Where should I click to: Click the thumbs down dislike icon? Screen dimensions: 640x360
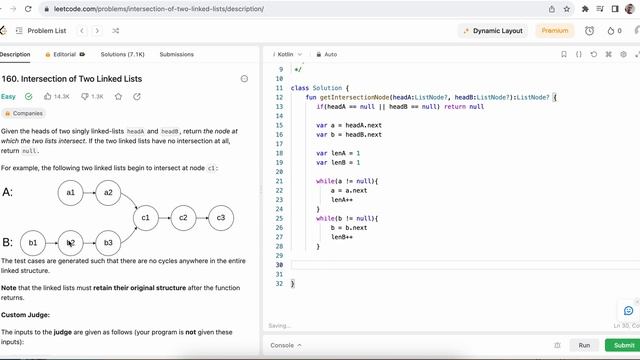[84, 96]
